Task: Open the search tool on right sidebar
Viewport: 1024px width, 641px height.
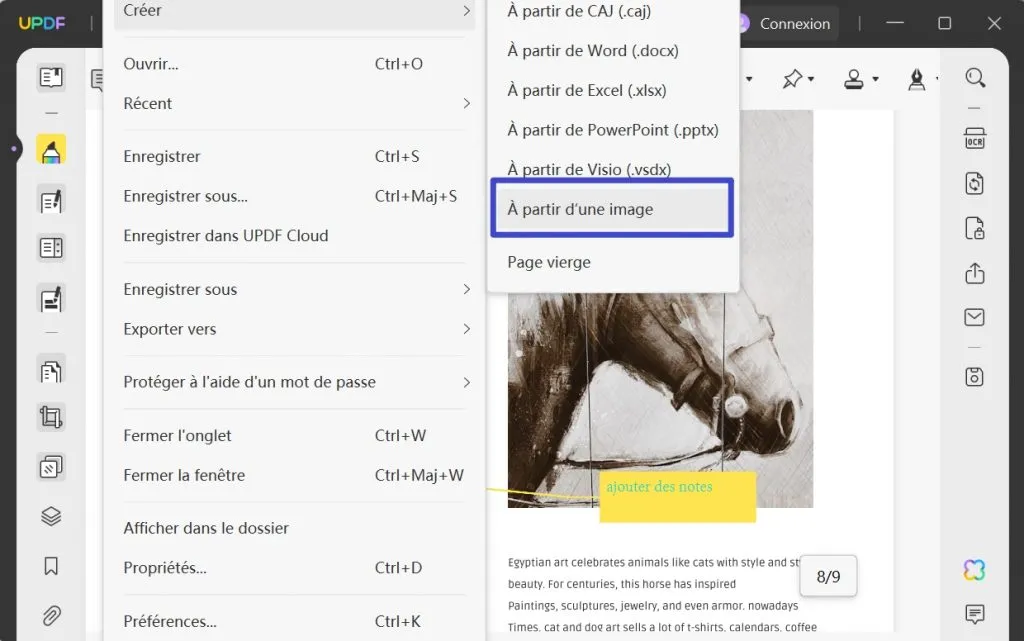Action: point(976,77)
